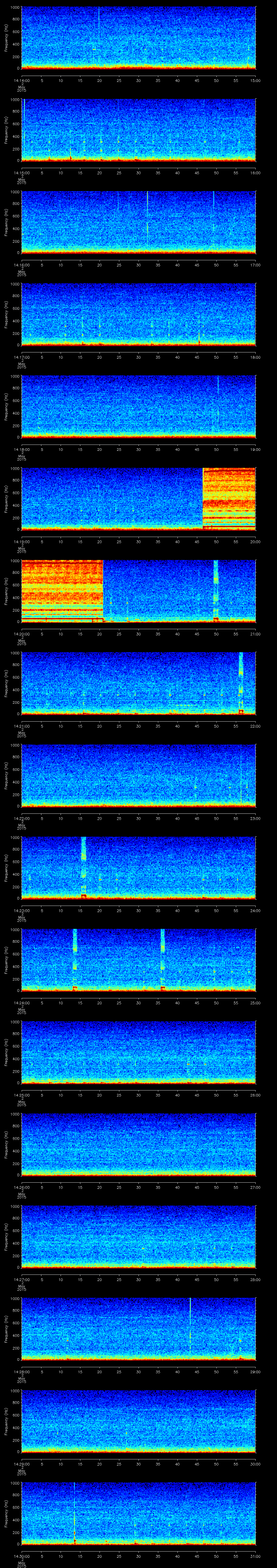The height and width of the screenshot is (1568, 277).
Task: Select the spectrogram panel starting at 14:23:00
Action: click(x=138, y=868)
